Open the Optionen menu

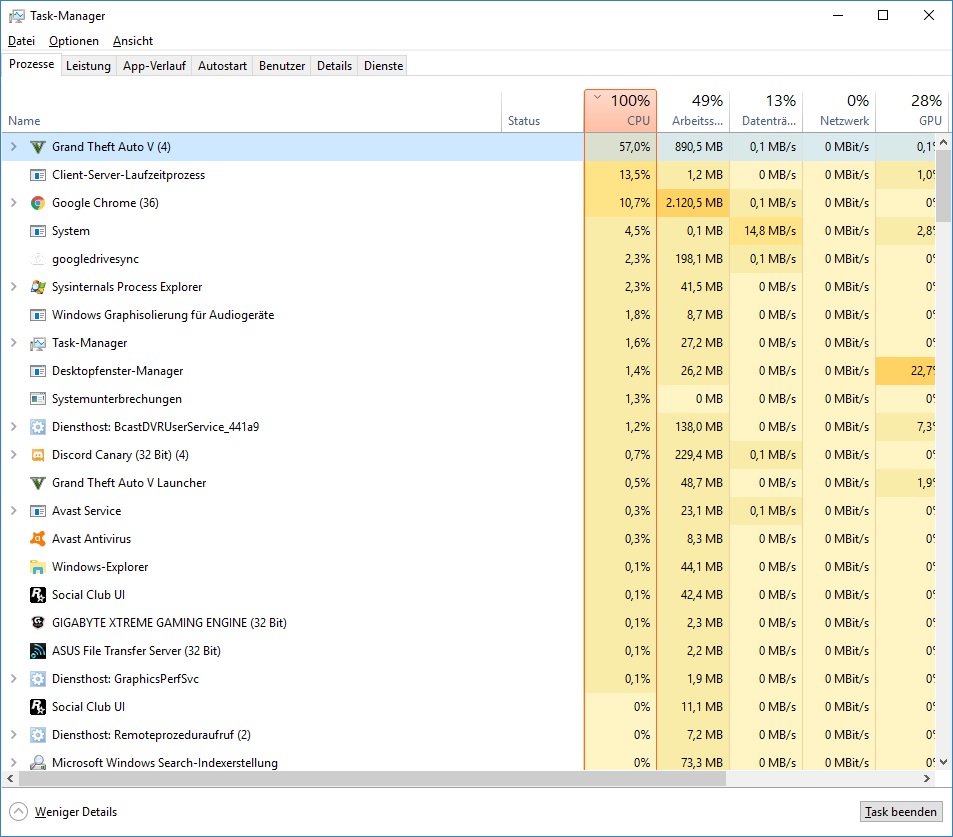click(74, 41)
